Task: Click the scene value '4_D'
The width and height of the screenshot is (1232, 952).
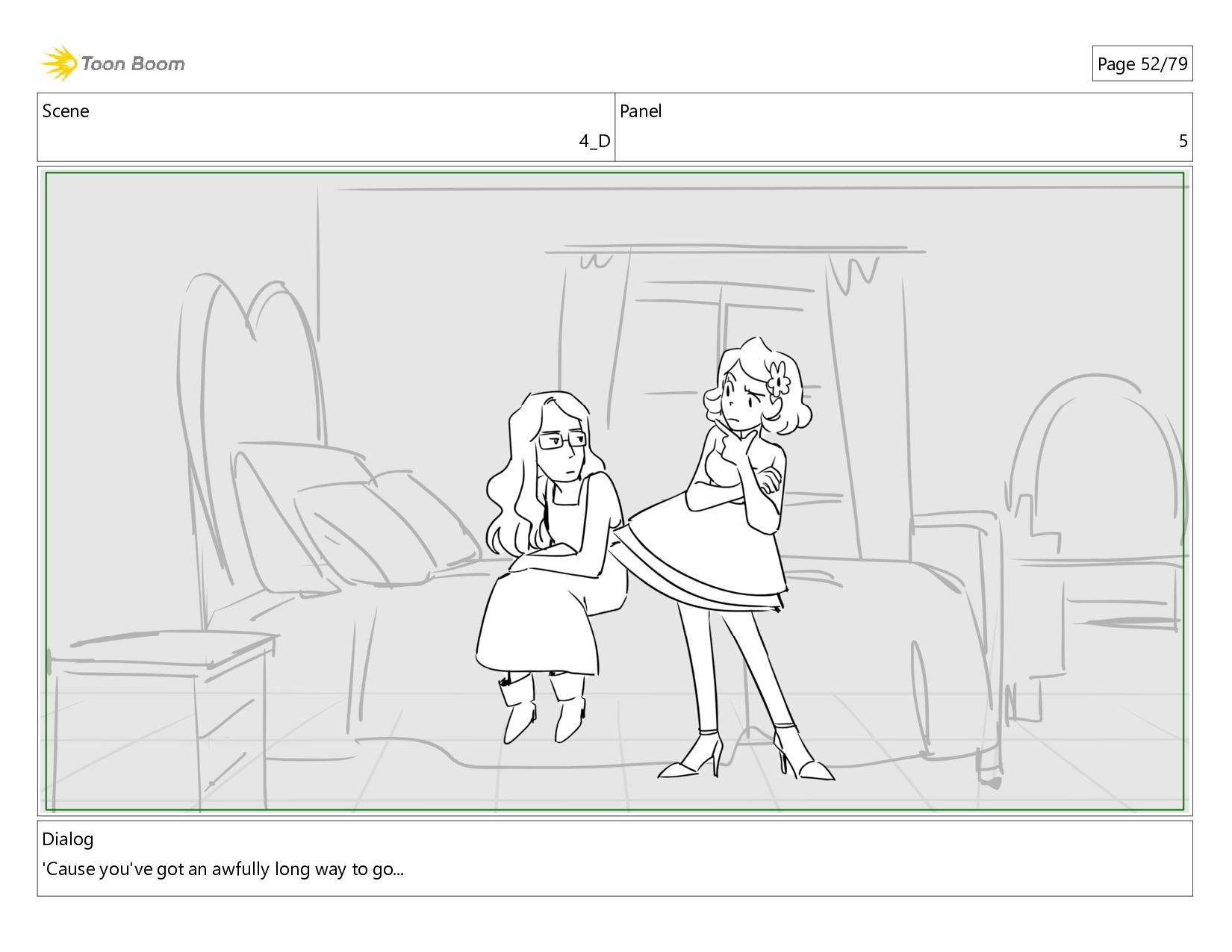Action: (x=594, y=141)
